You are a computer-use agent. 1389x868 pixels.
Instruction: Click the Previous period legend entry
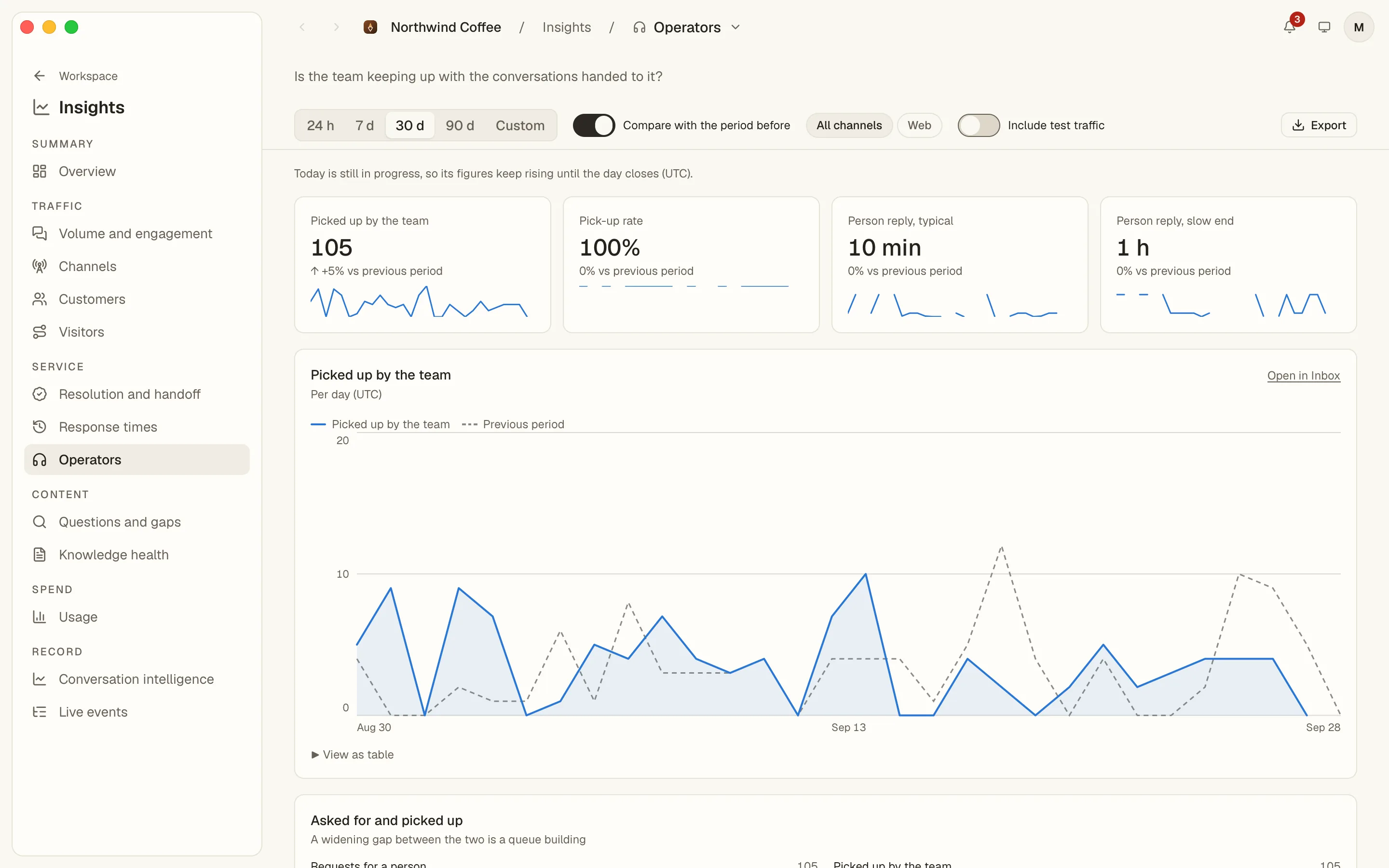[513, 424]
